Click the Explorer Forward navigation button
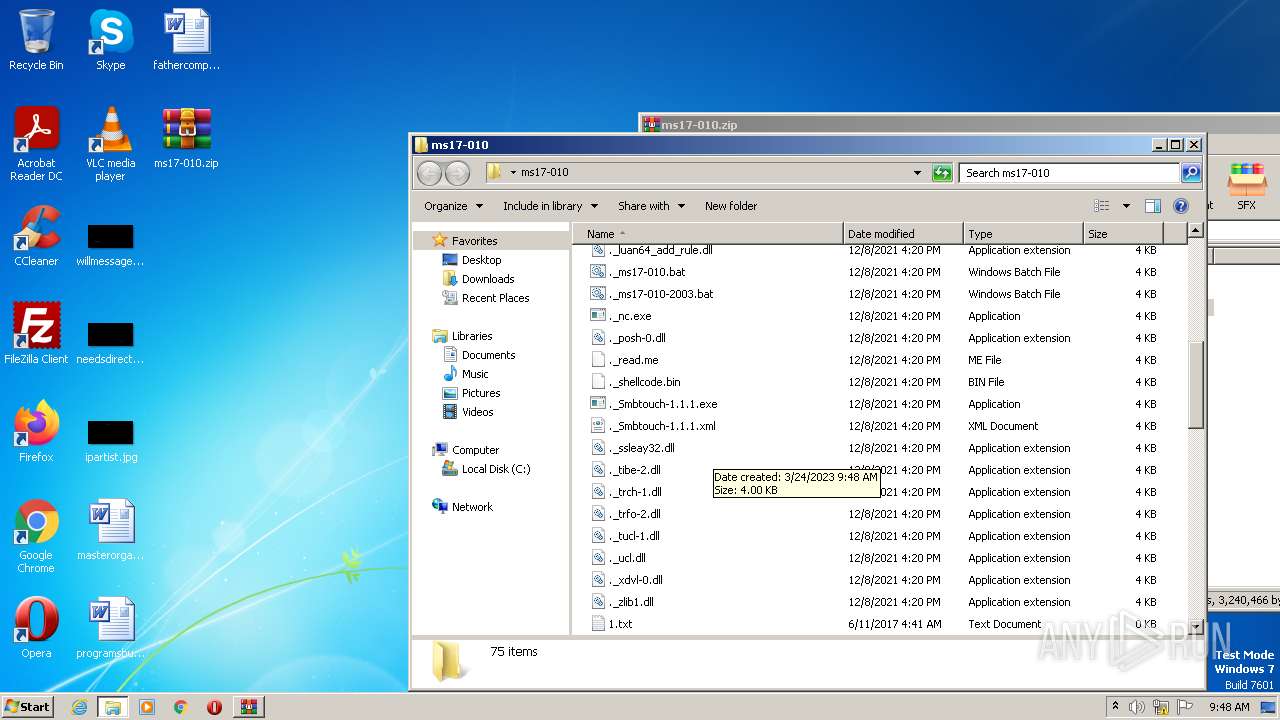1280x720 pixels. [457, 173]
